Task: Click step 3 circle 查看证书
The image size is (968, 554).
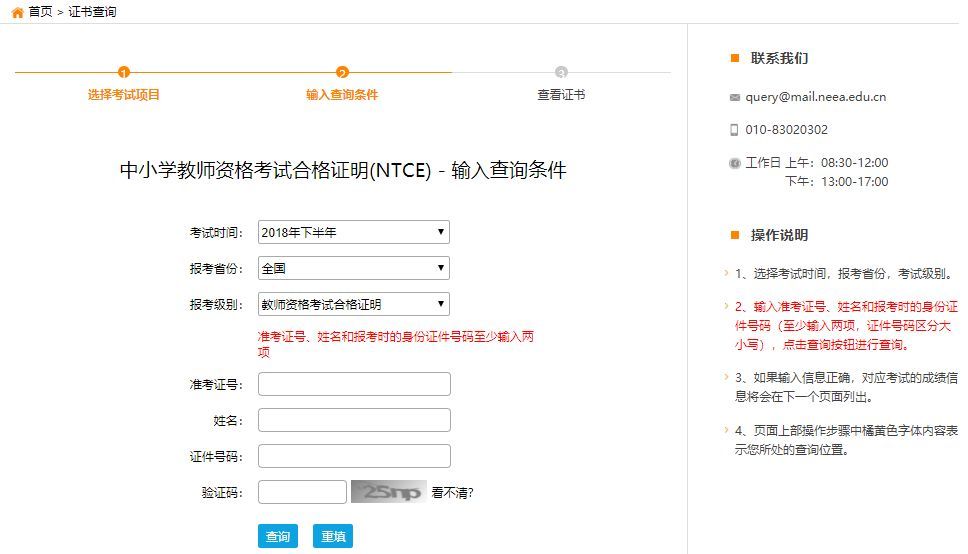Action: tap(561, 72)
